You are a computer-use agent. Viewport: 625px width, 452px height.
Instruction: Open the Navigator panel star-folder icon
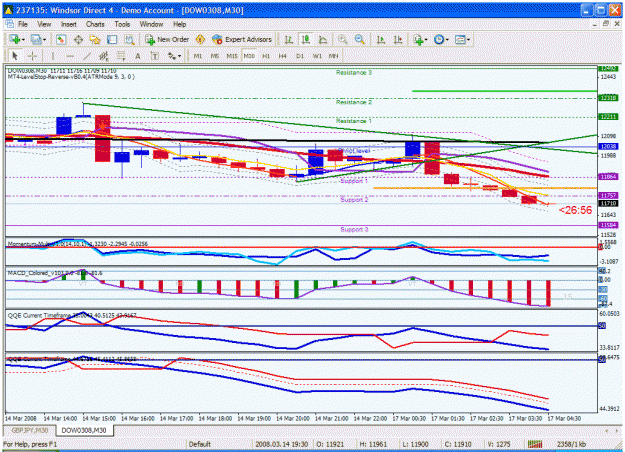pos(95,39)
